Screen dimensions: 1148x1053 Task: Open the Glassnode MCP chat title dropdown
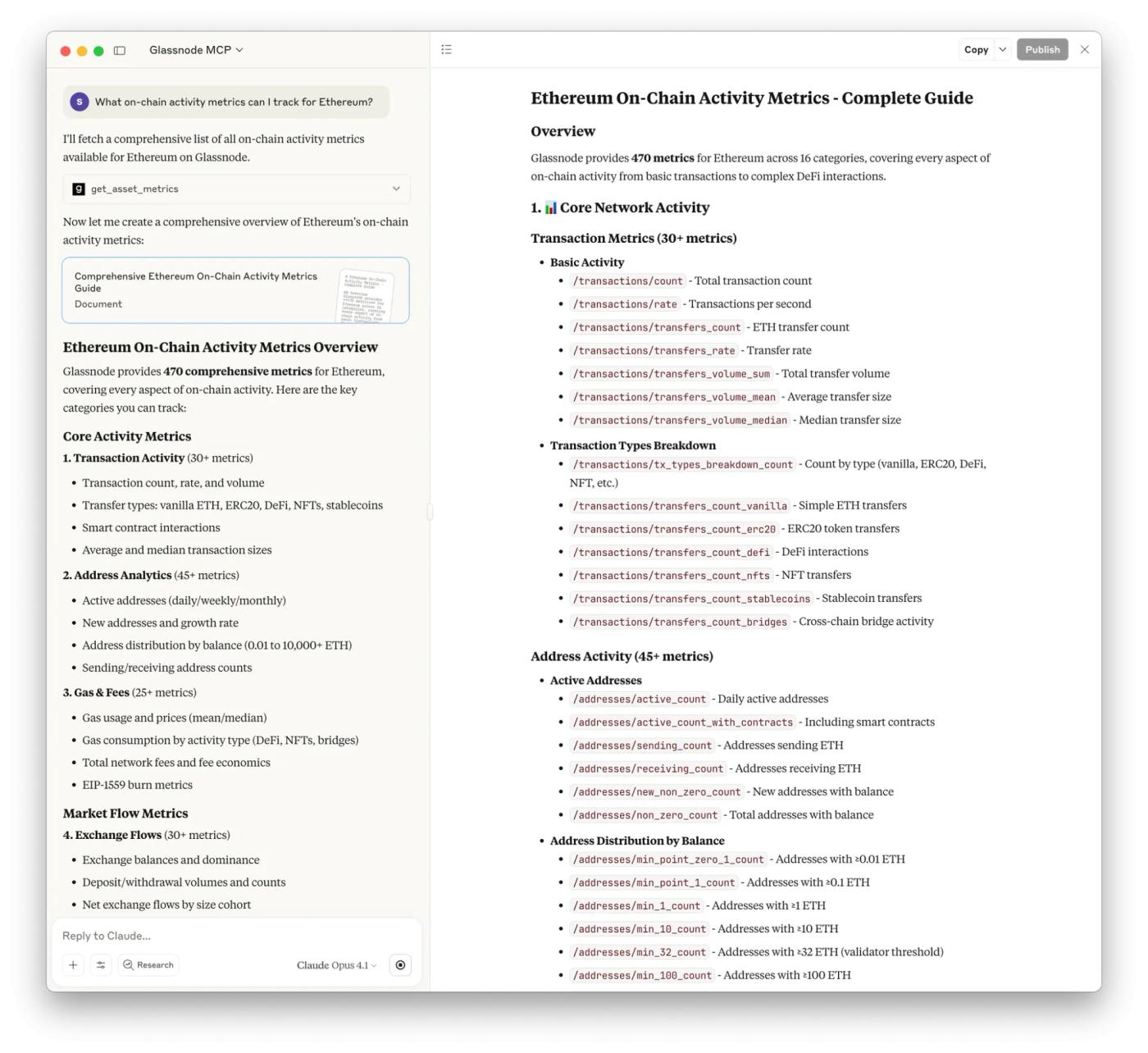tap(196, 50)
